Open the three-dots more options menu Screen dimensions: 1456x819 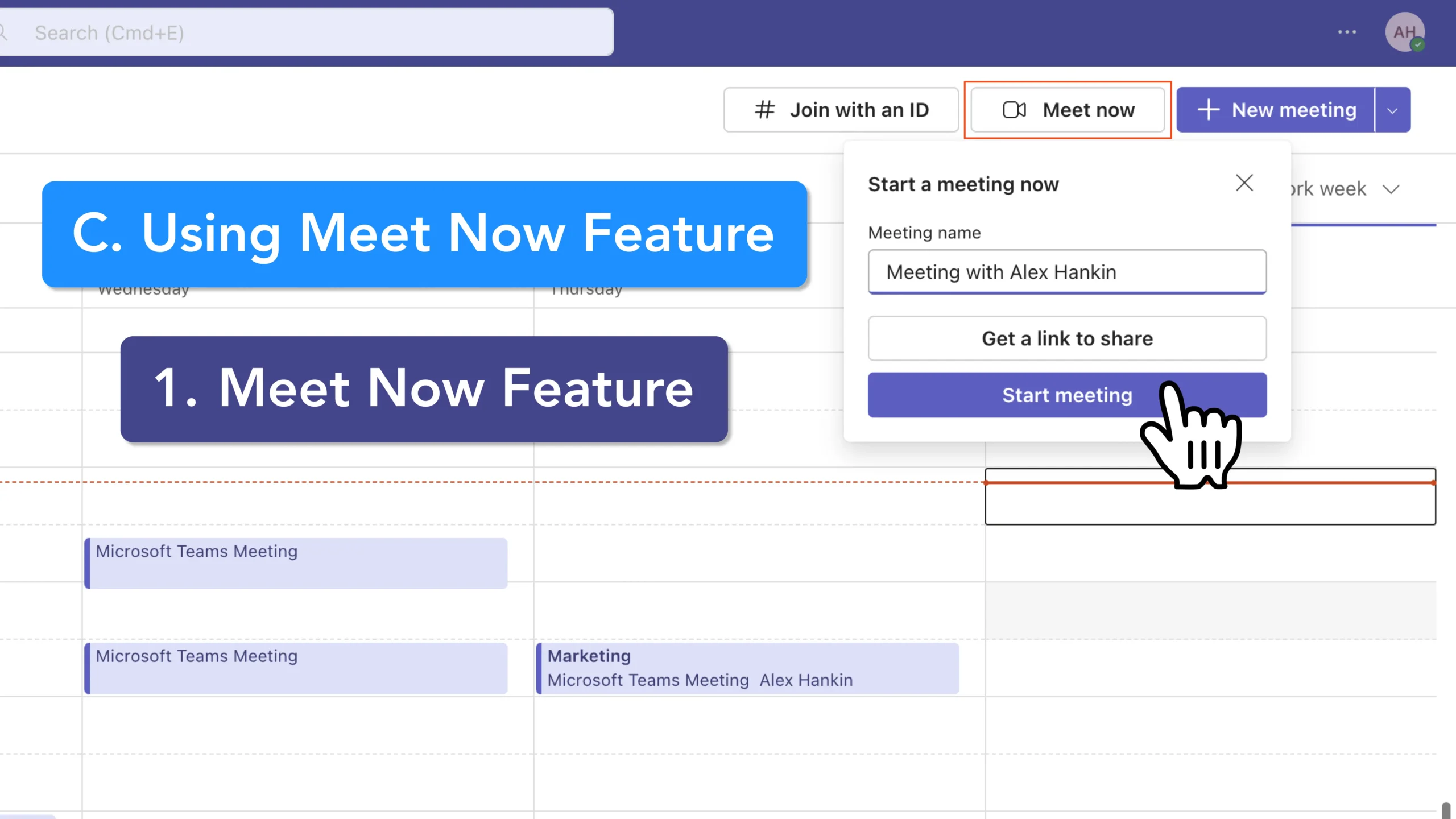click(1347, 32)
